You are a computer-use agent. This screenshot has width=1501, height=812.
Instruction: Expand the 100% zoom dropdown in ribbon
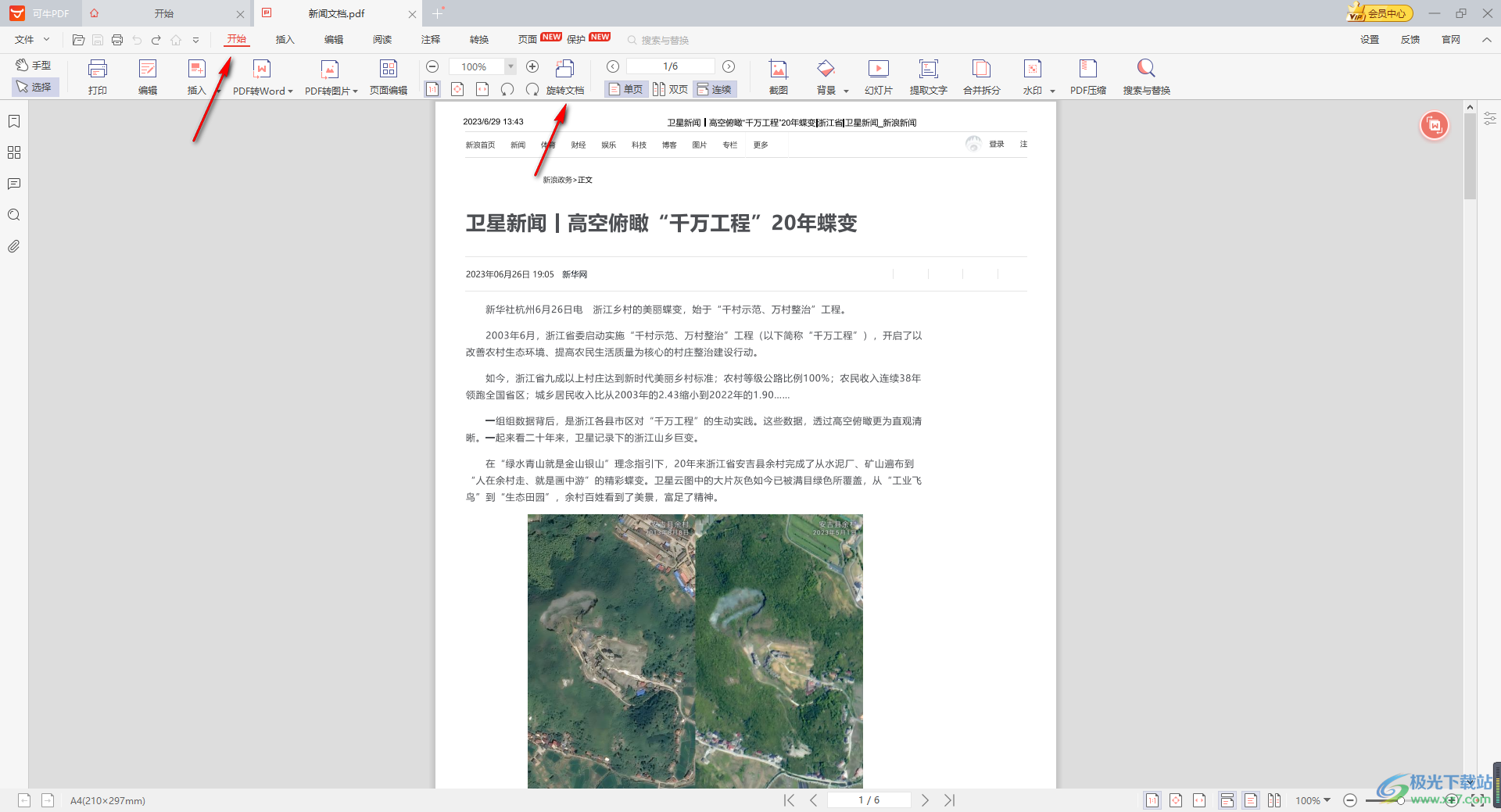point(510,66)
